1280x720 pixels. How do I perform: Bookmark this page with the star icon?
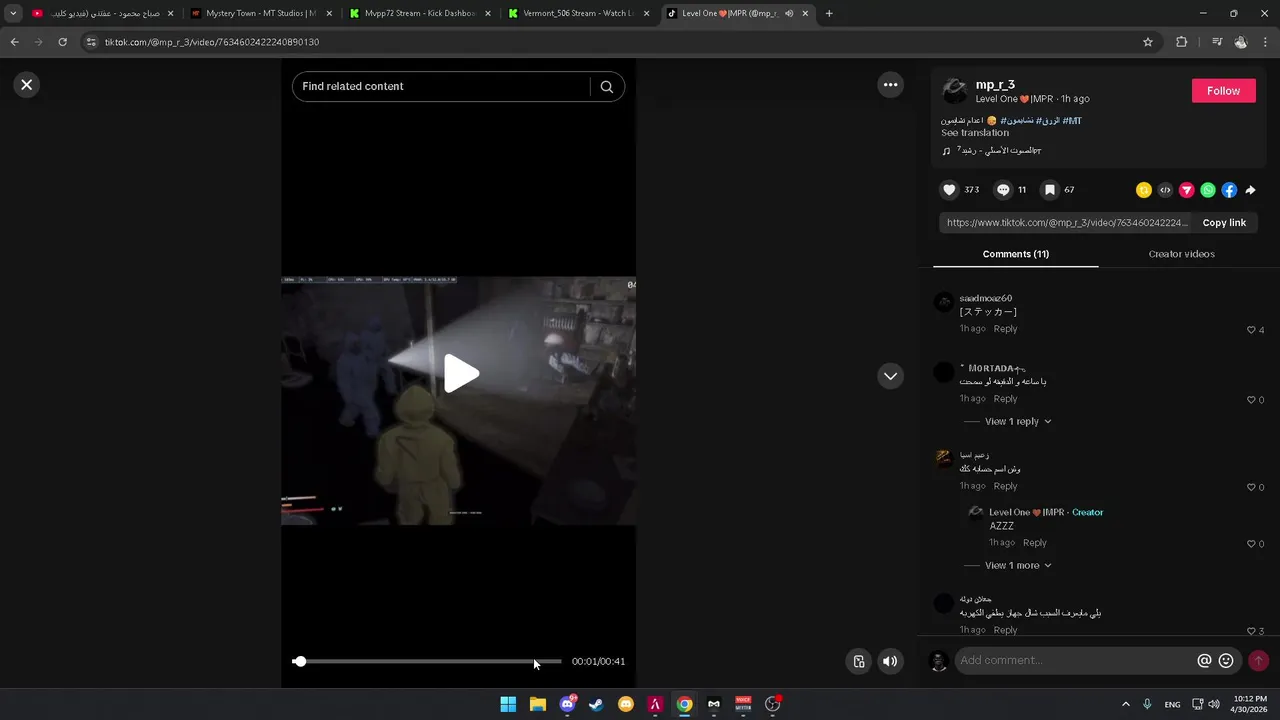point(1148,42)
